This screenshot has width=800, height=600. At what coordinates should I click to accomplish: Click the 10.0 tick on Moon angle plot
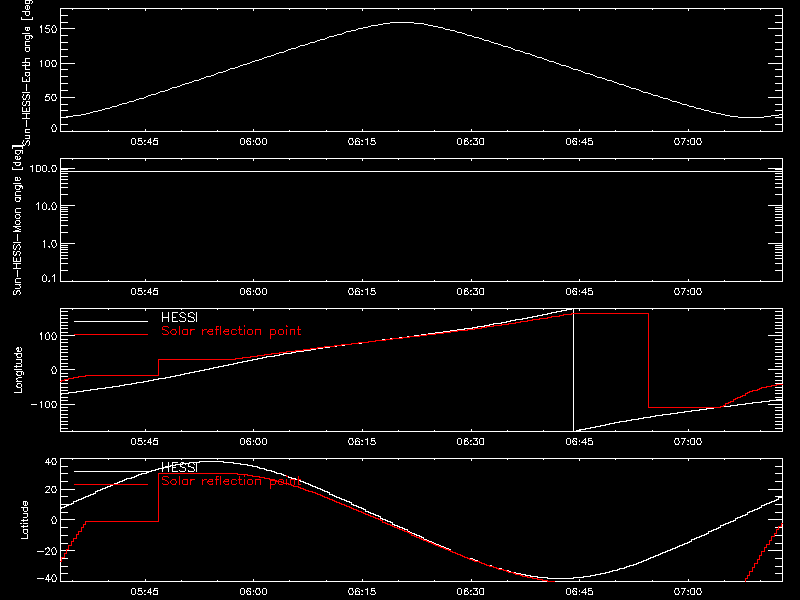pos(46,207)
